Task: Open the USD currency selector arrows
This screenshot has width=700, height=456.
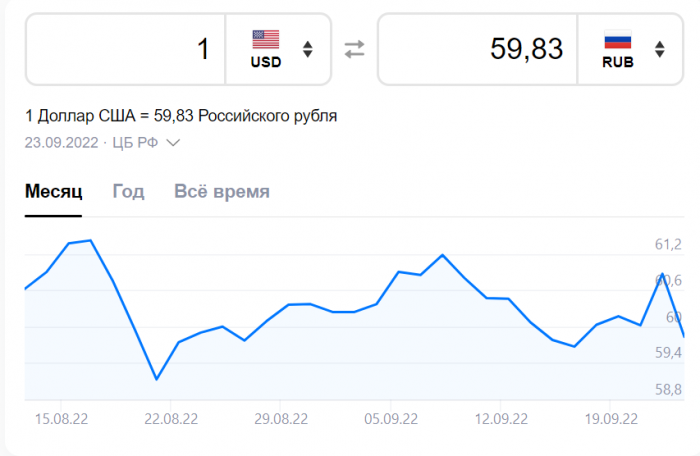Action: pos(308,49)
